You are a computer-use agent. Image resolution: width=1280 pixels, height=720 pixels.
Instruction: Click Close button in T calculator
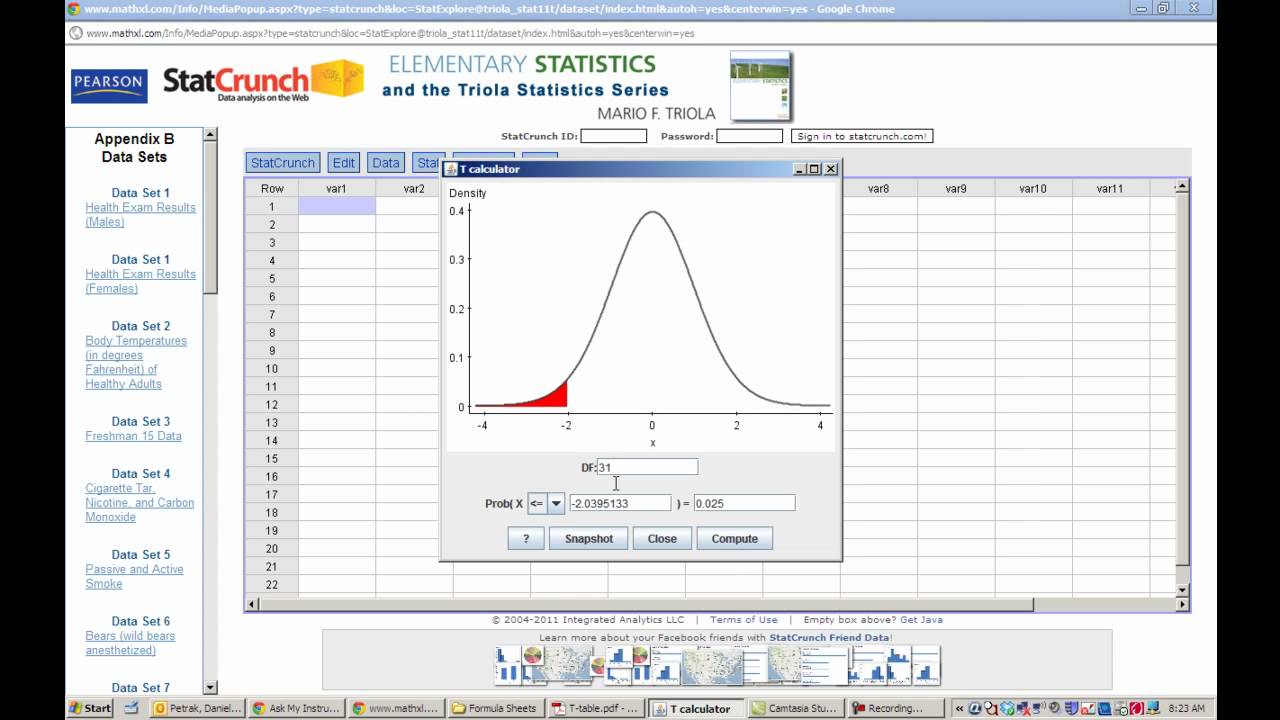click(662, 538)
